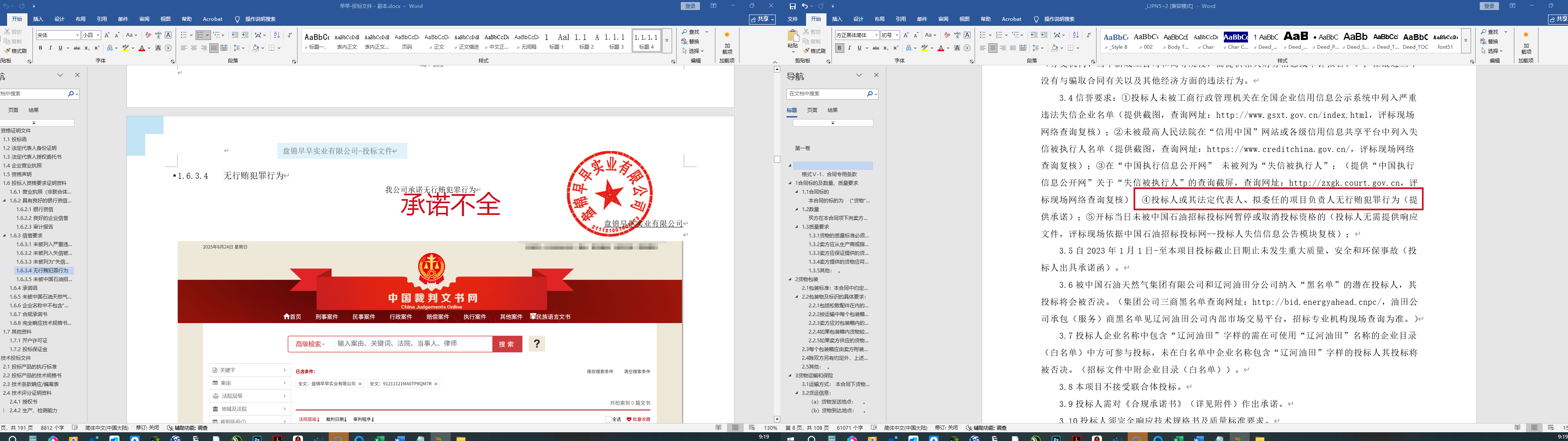Click Undo in the right Word window title bar
This screenshot has height=441, width=1568.
tap(804, 6)
